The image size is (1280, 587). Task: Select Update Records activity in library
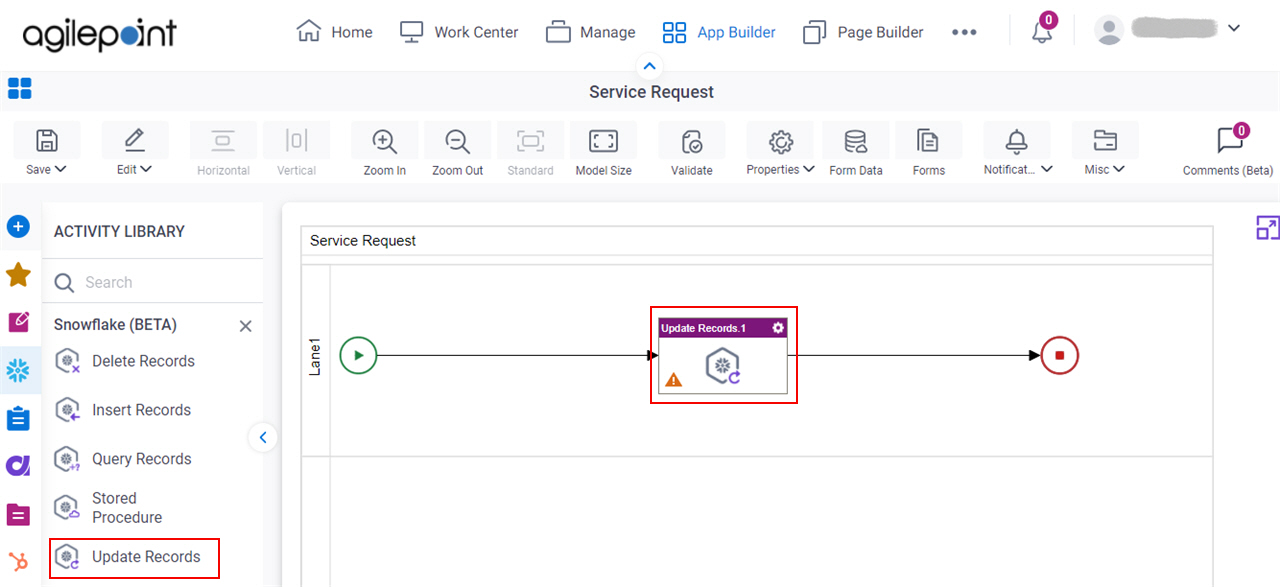click(x=134, y=557)
